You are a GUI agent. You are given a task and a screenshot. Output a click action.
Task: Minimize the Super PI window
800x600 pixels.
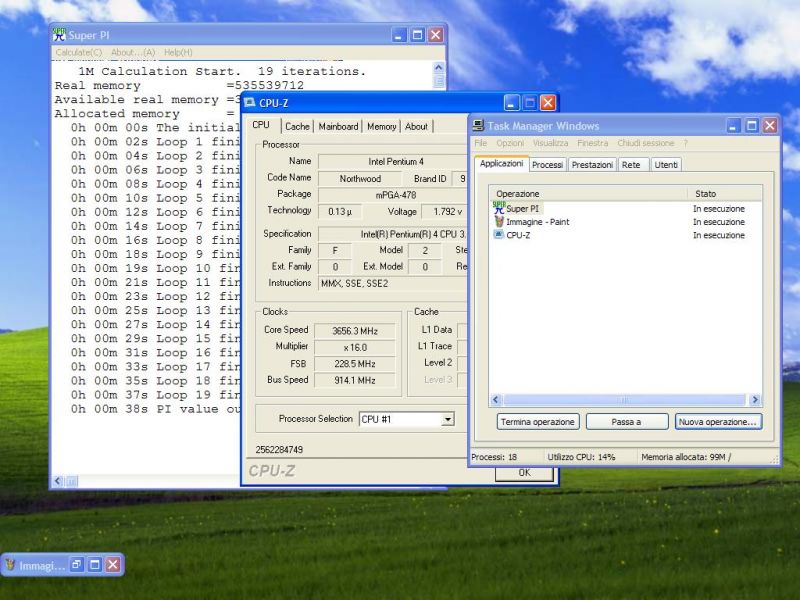click(x=399, y=35)
